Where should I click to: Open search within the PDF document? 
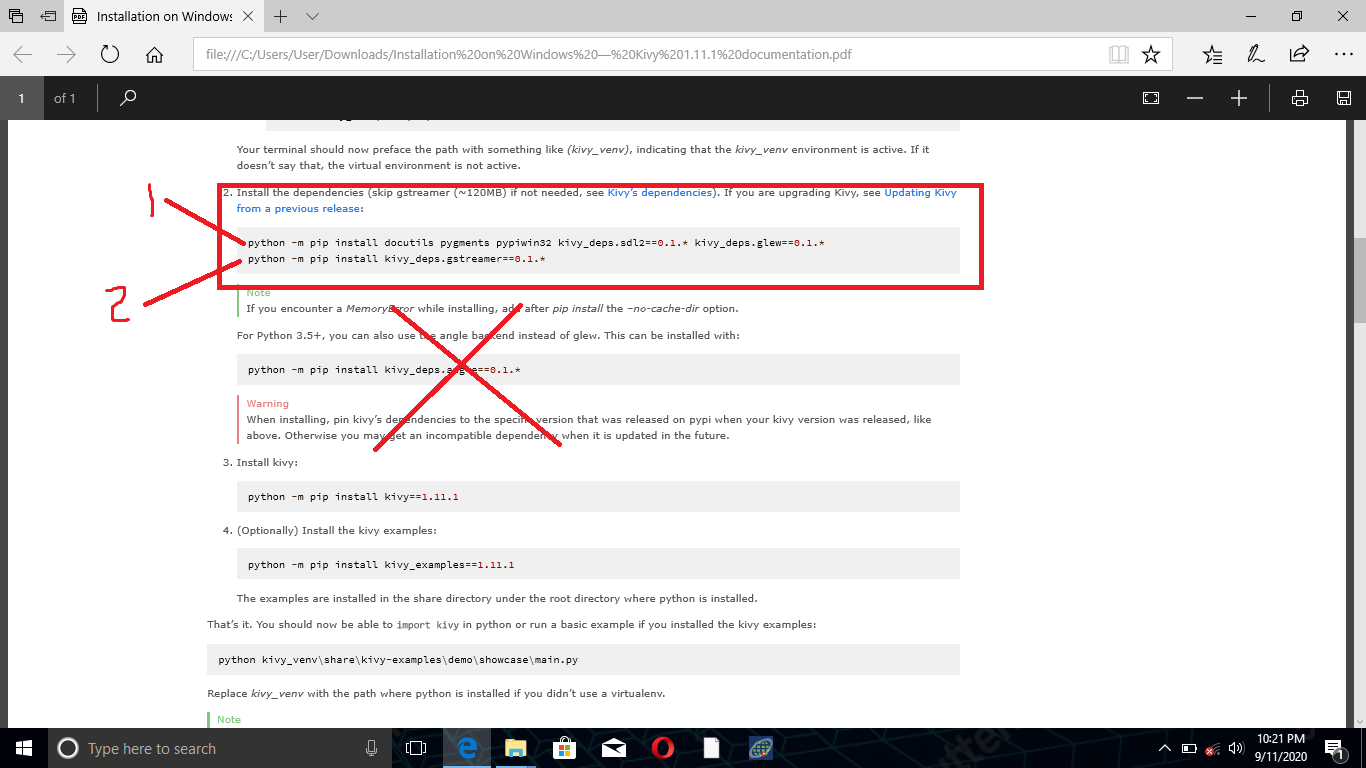[128, 97]
